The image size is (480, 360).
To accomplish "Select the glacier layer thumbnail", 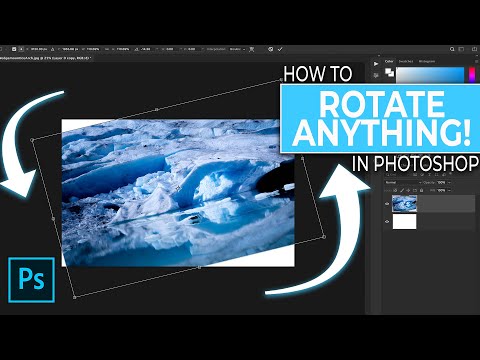I will coord(405,204).
